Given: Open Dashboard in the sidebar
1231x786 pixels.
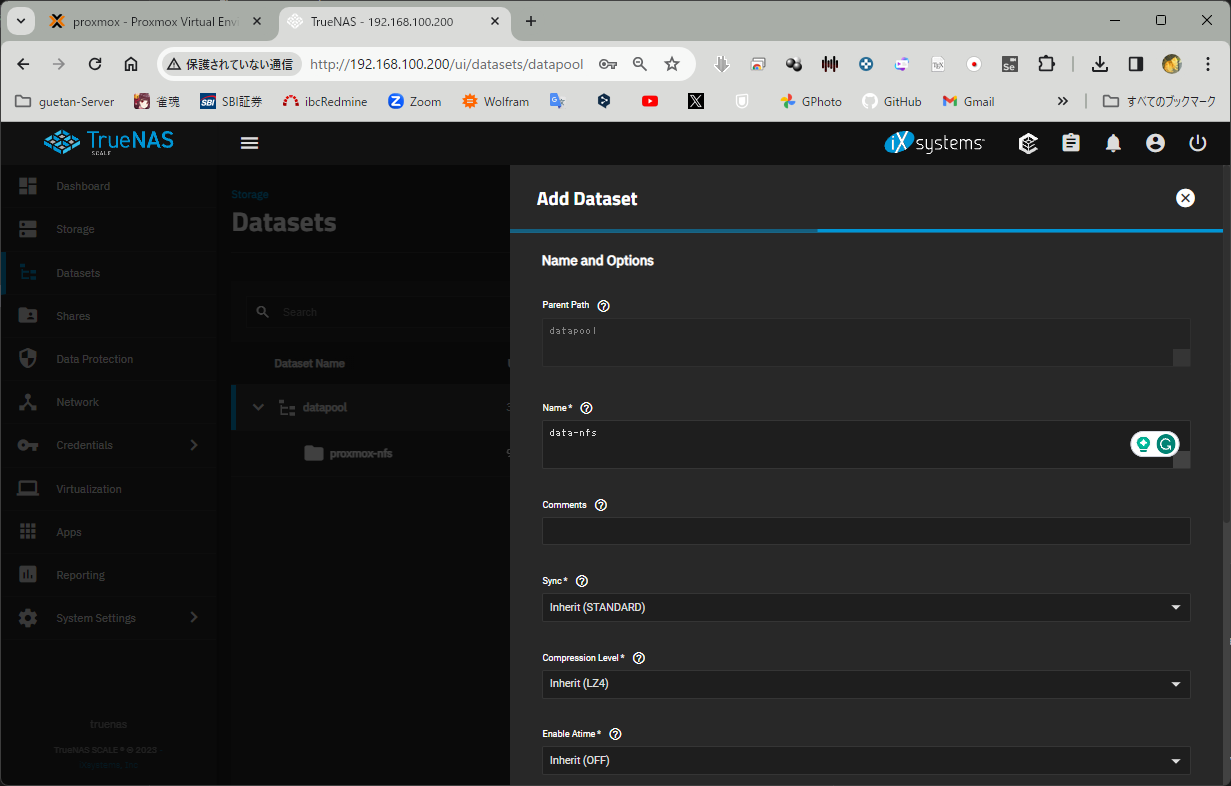Looking at the screenshot, I should pyautogui.click(x=83, y=186).
